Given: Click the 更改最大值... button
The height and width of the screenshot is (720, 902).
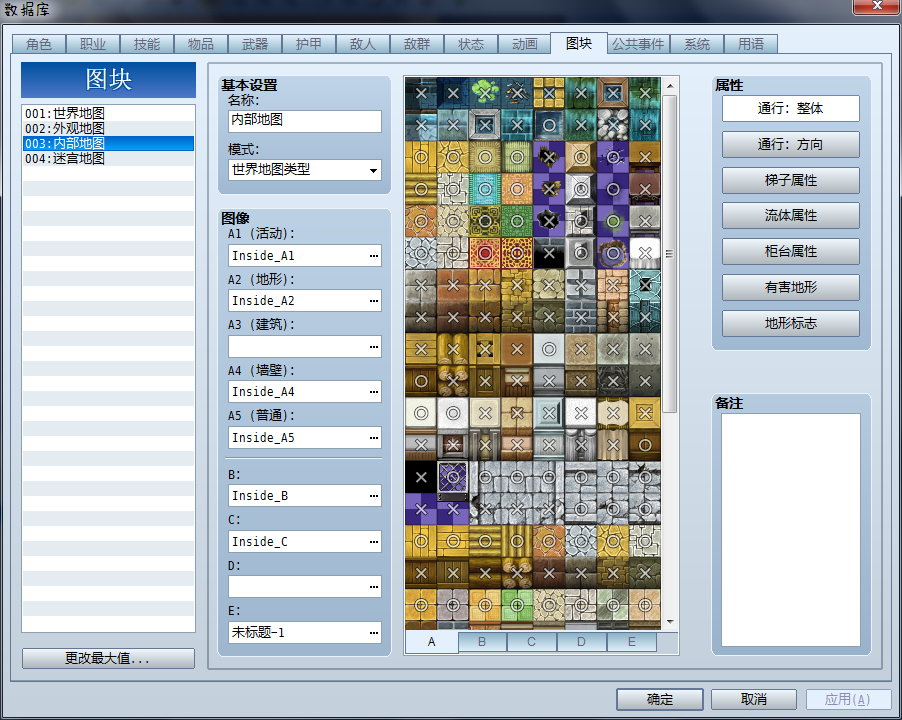Looking at the screenshot, I should click(108, 658).
